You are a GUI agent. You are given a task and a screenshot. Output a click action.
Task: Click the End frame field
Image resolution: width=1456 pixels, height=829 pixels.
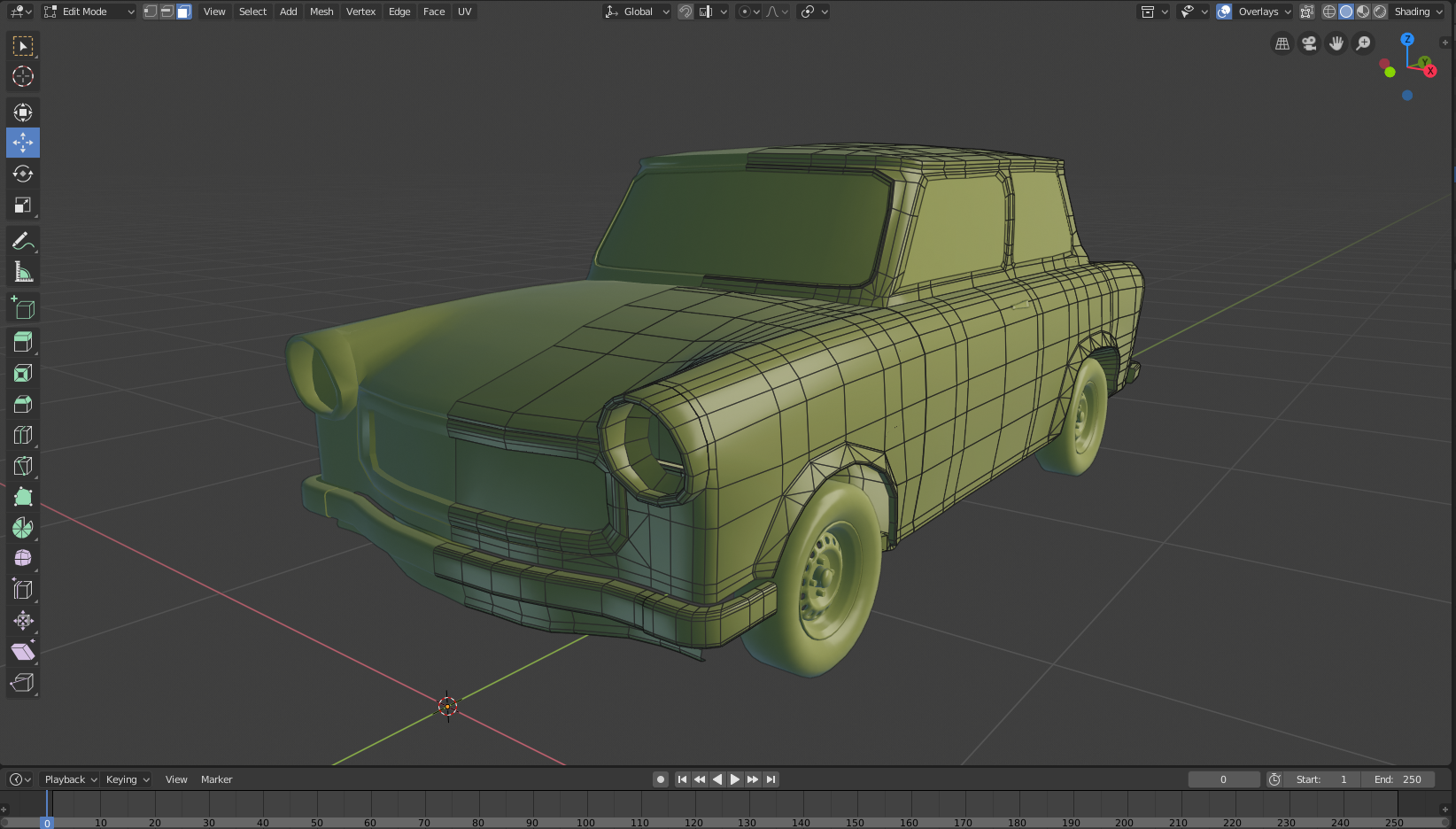tap(1398, 779)
